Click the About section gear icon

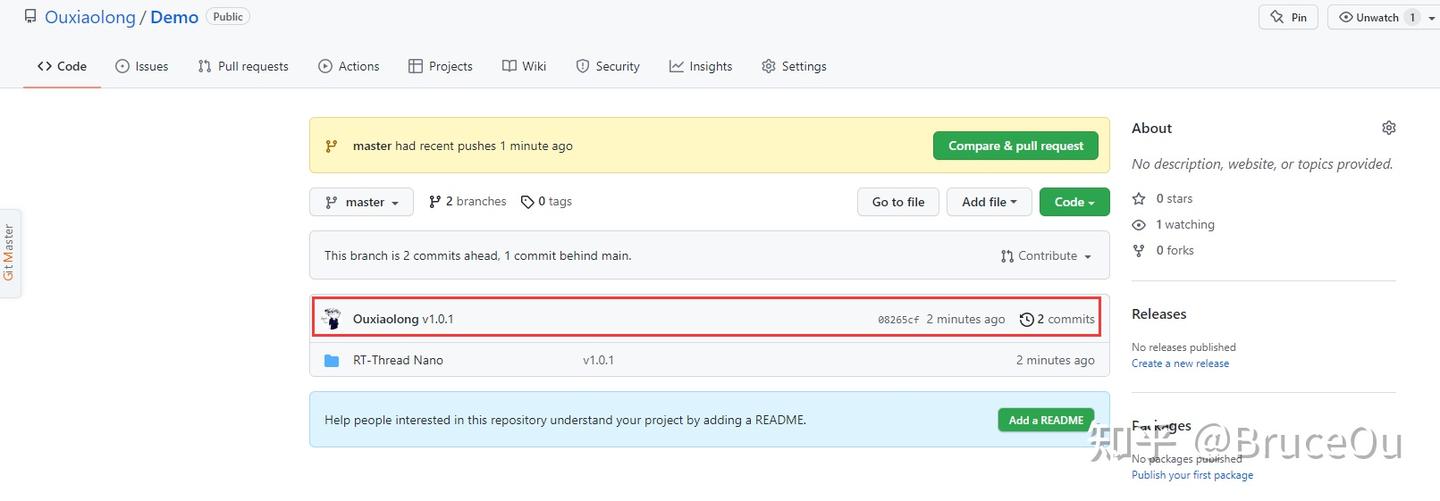1388,128
